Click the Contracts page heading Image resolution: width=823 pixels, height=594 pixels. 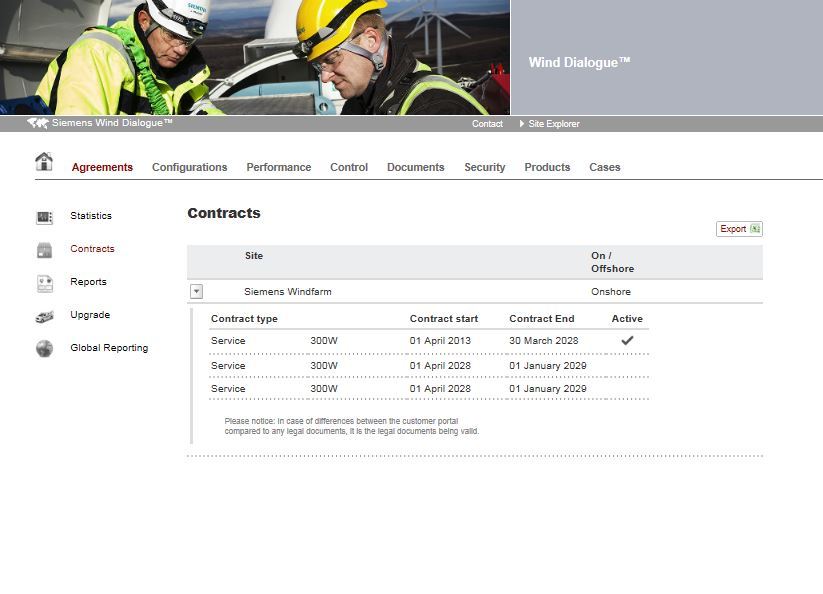pos(224,213)
